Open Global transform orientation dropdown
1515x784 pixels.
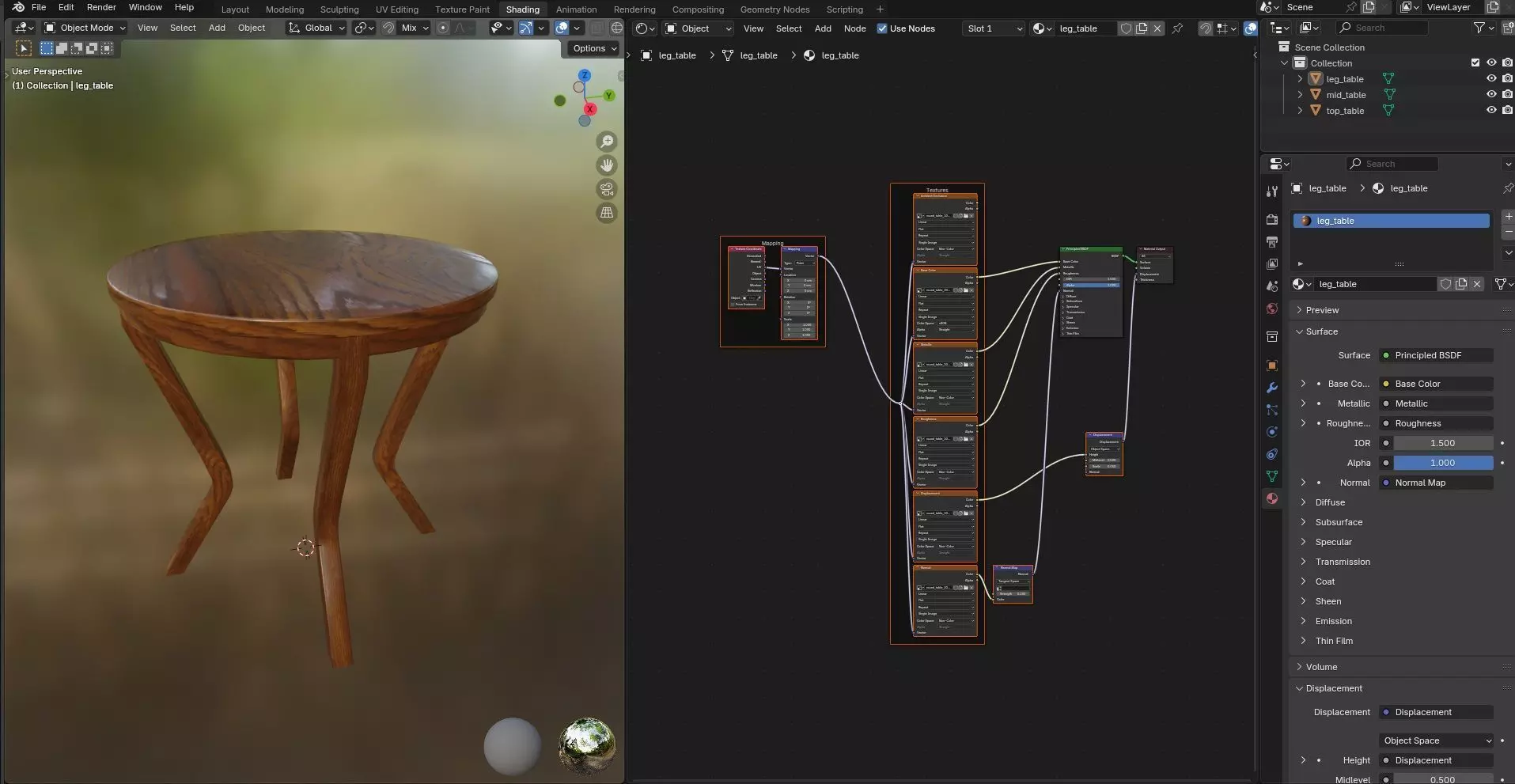pyautogui.click(x=316, y=28)
